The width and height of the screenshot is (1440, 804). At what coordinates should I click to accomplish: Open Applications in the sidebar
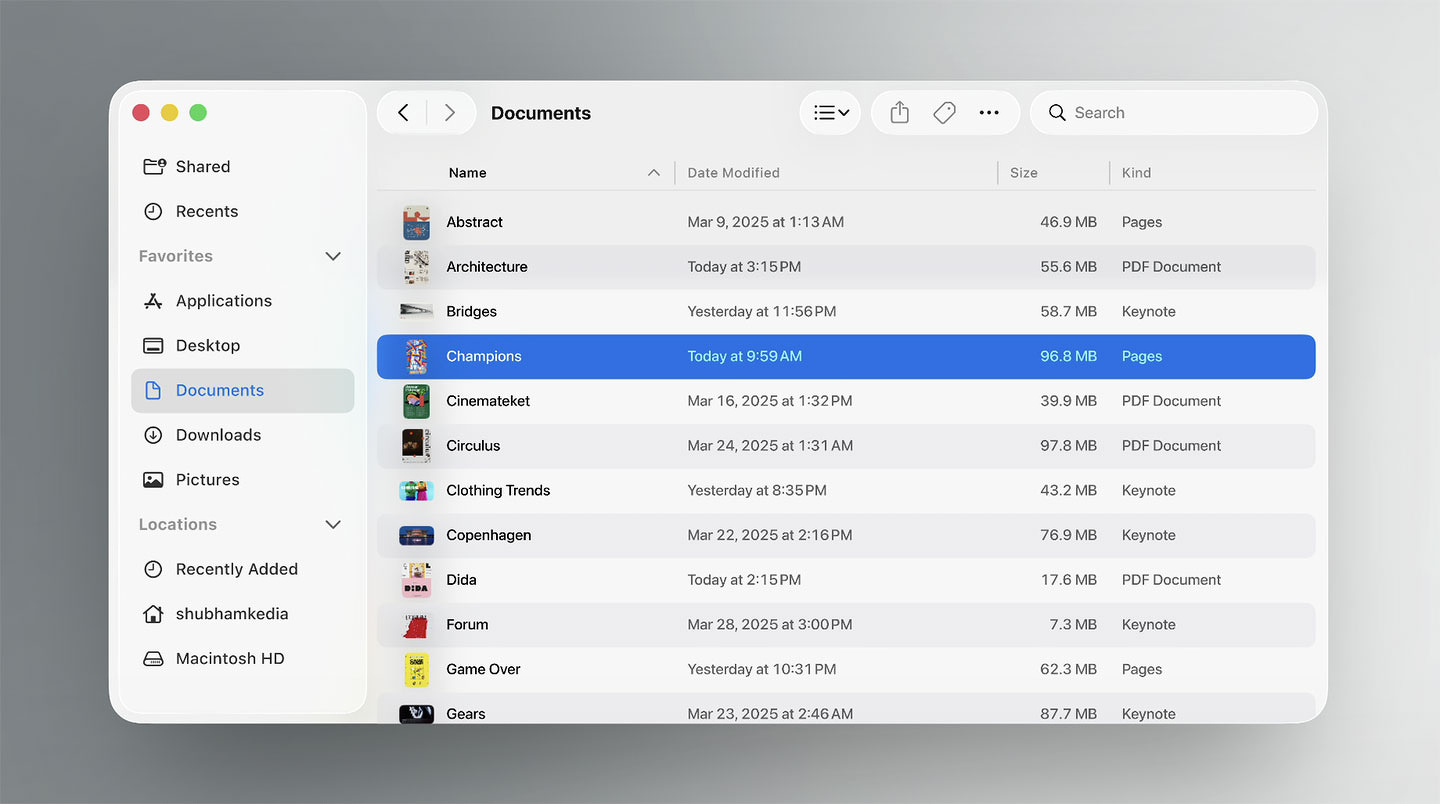tap(243, 301)
